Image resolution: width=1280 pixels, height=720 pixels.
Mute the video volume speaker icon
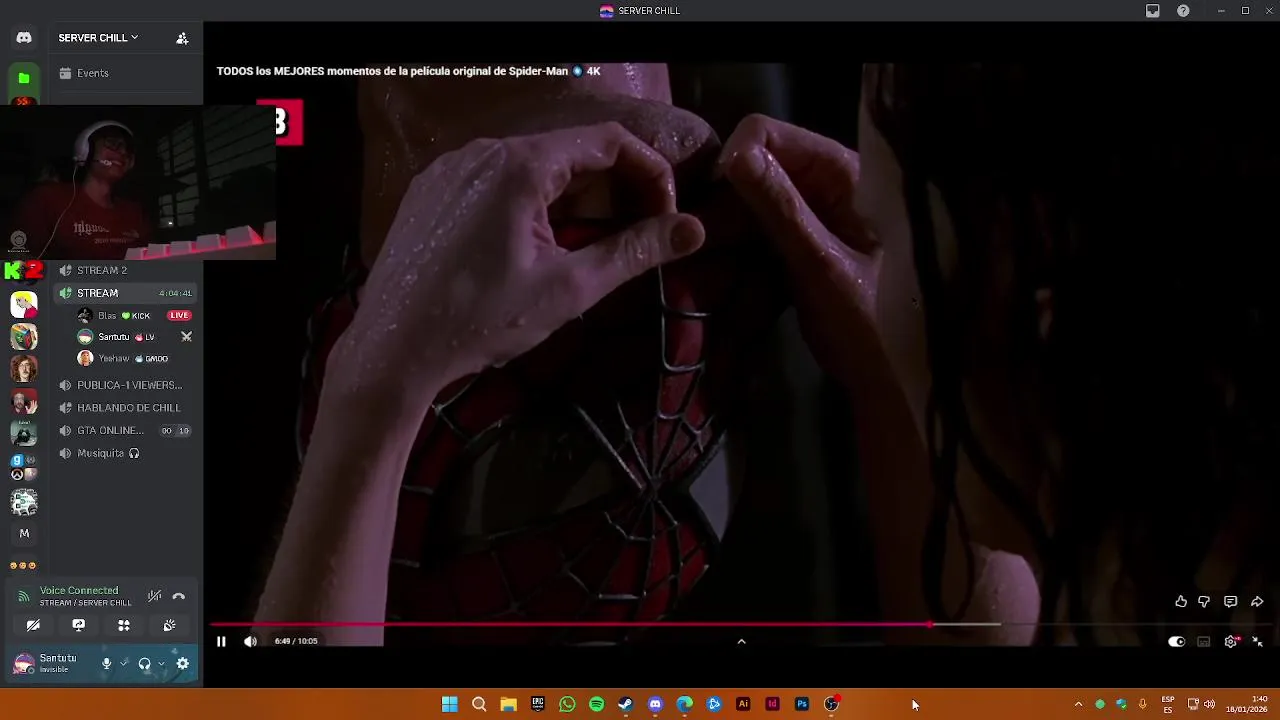(250, 642)
